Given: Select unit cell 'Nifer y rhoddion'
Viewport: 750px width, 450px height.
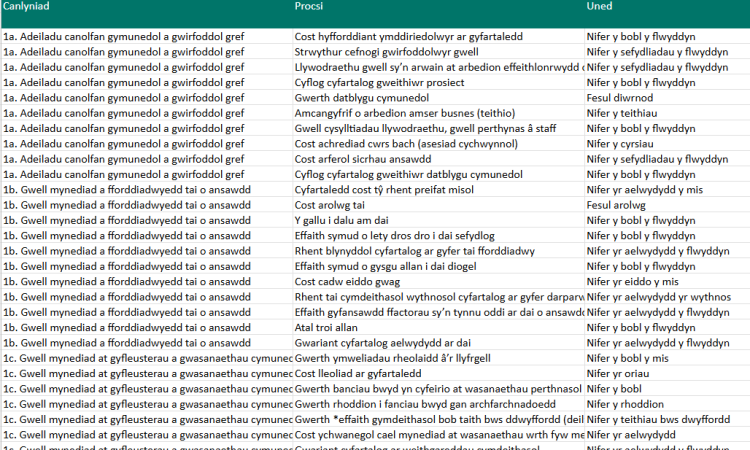Looking at the screenshot, I should 667,404.
